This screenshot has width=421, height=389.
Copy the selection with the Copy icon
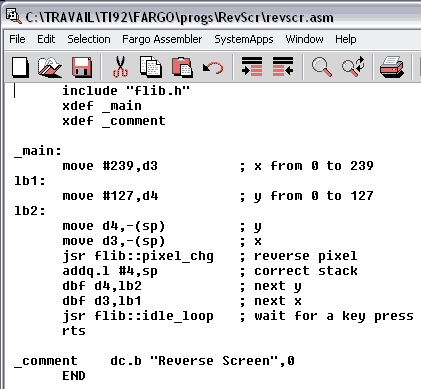[151, 67]
